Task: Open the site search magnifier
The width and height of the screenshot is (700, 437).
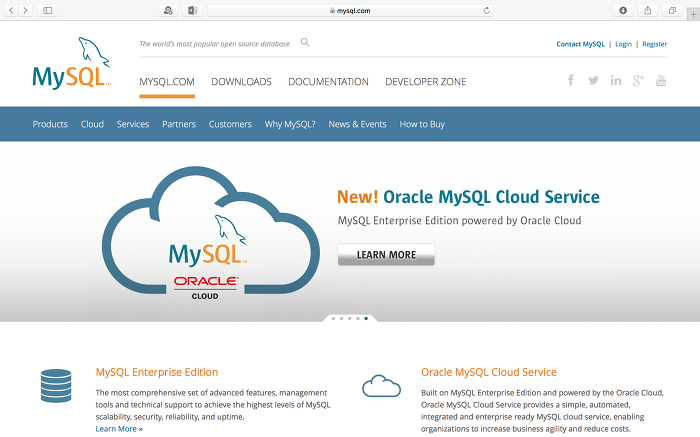Action: pyautogui.click(x=305, y=42)
